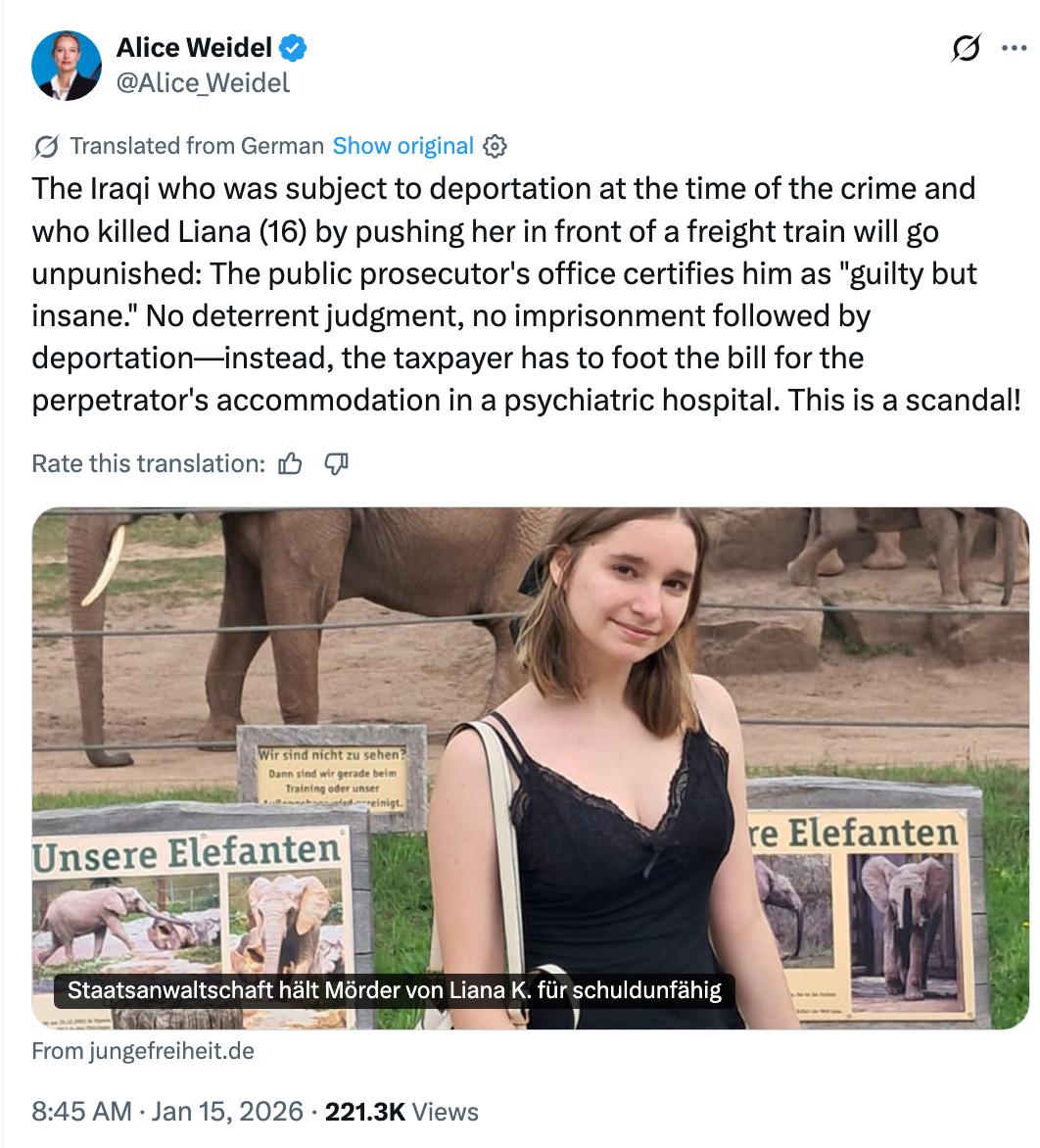
Task: Rate the translation with thumbs up
Action: 290,463
